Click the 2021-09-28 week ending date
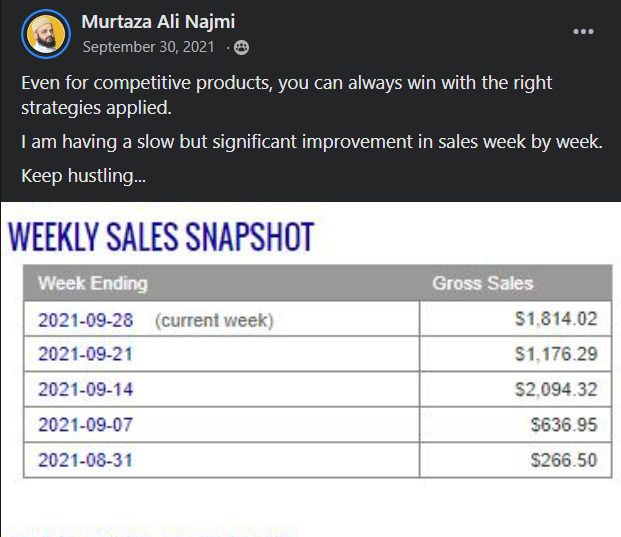 click(86, 320)
